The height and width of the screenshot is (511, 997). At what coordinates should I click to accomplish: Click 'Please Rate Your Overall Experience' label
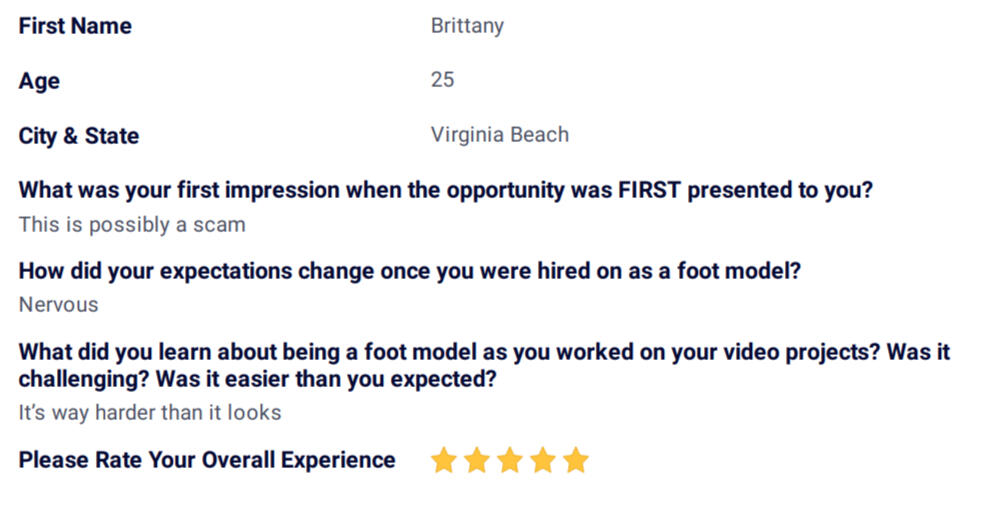207,460
